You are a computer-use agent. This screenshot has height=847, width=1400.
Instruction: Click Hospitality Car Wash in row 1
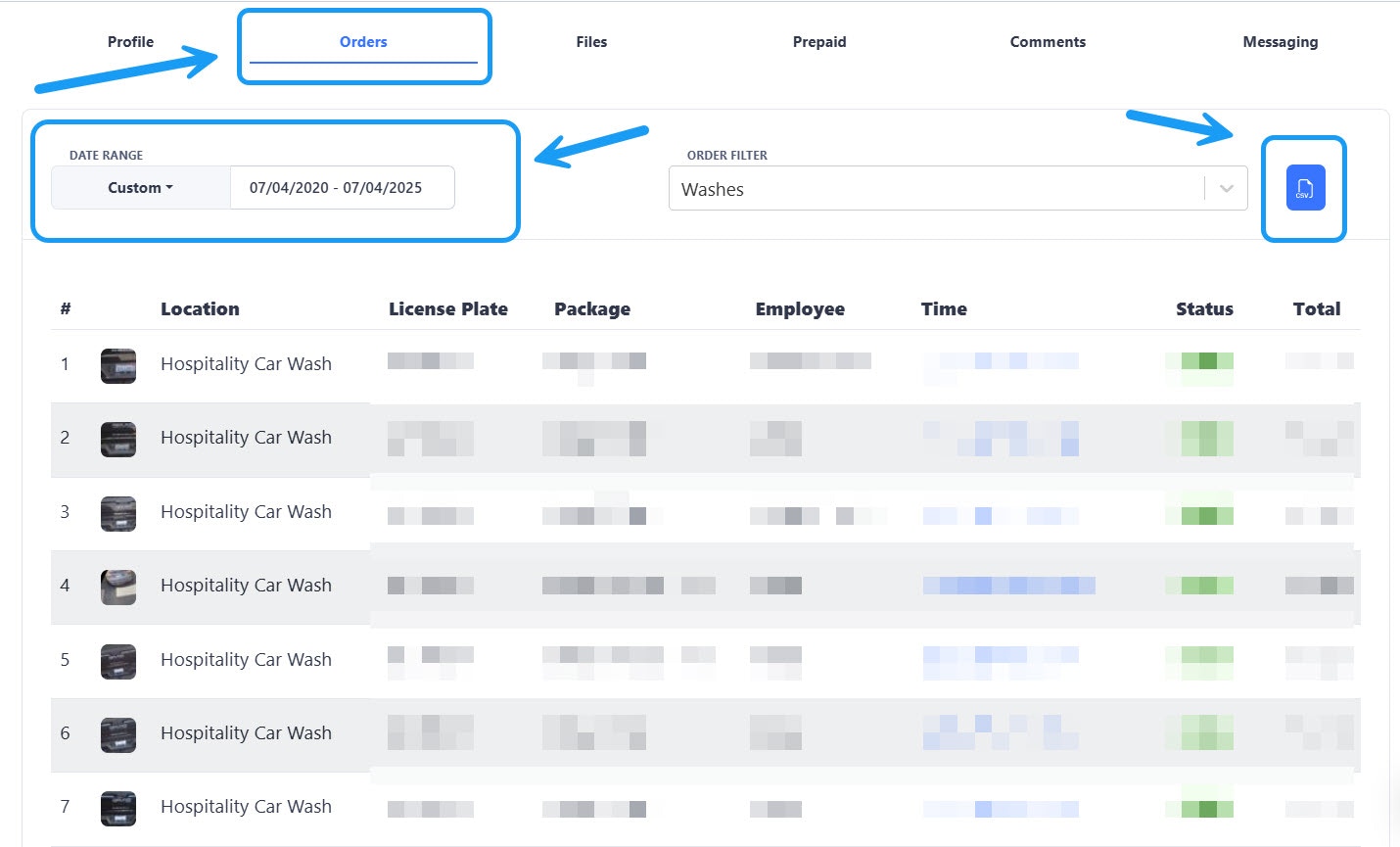(246, 364)
